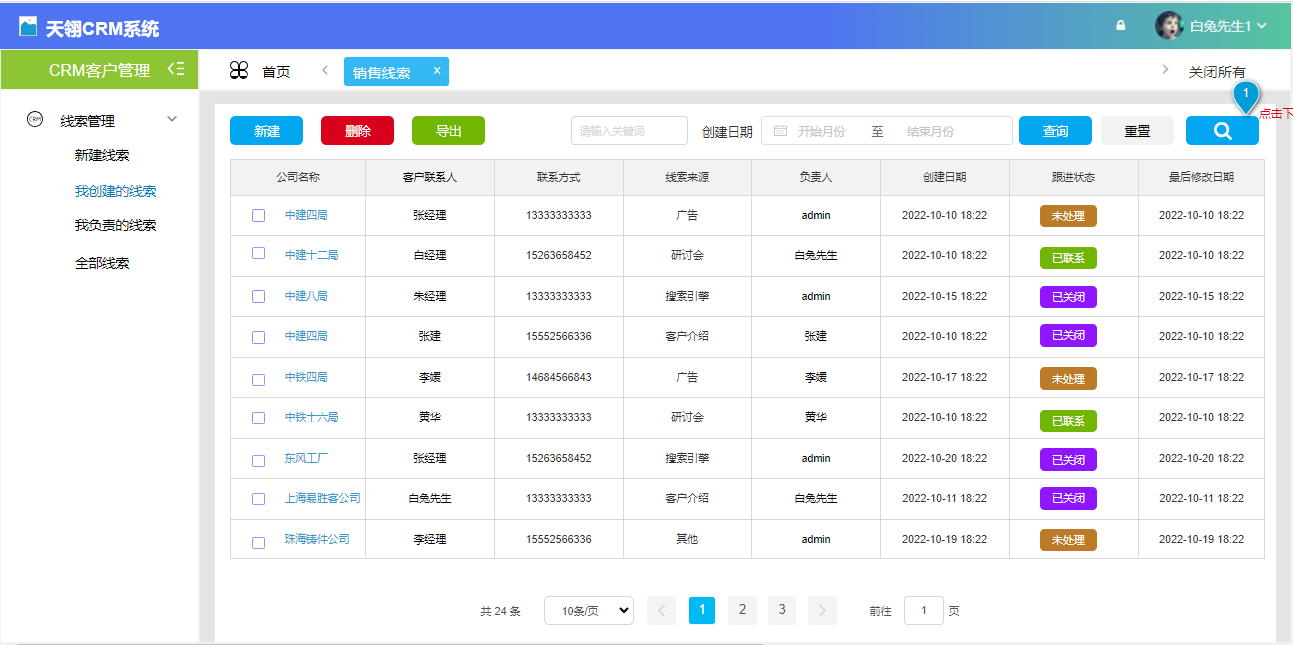
Task: Check the checkbox for 东风工厂 row
Action: click(258, 458)
